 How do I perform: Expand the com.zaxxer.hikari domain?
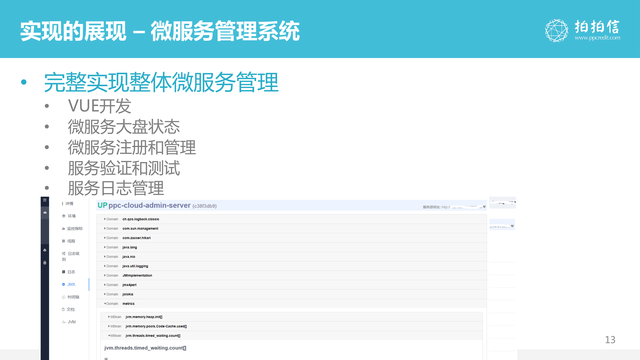click(x=291, y=238)
